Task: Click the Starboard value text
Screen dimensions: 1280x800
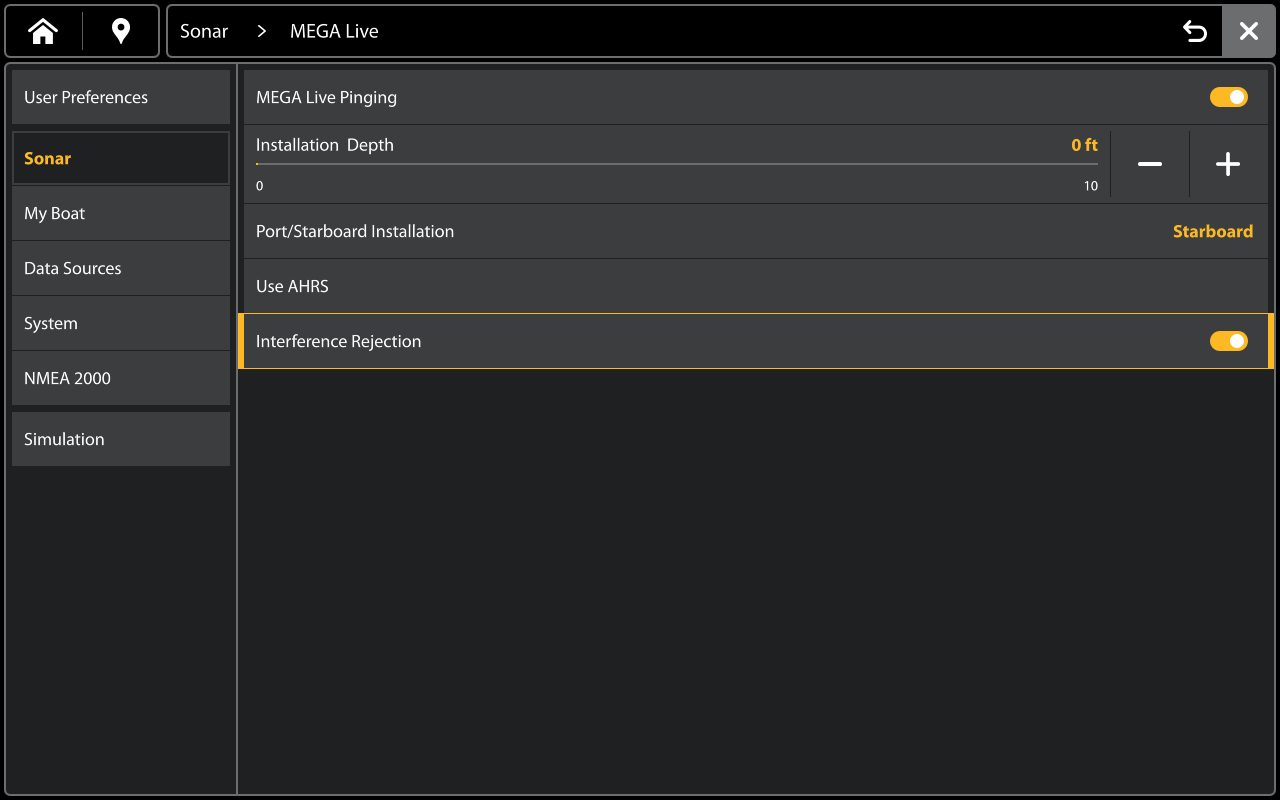Action: (x=1213, y=231)
